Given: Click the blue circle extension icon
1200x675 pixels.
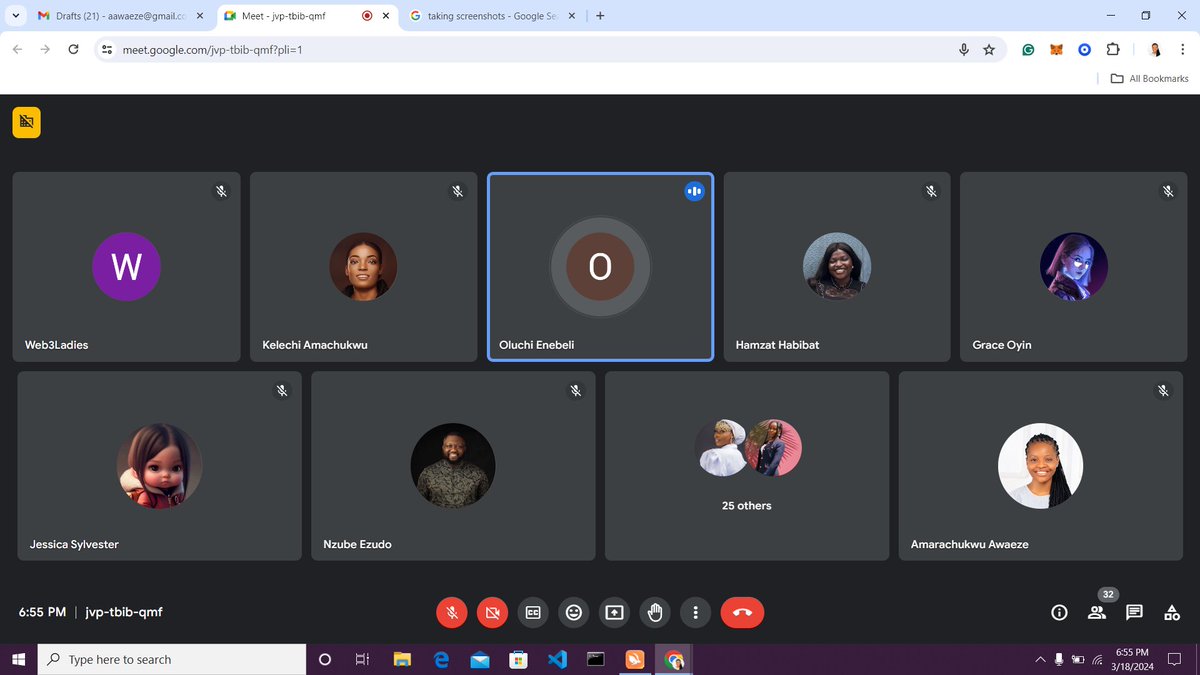Looking at the screenshot, I should click(1084, 49).
